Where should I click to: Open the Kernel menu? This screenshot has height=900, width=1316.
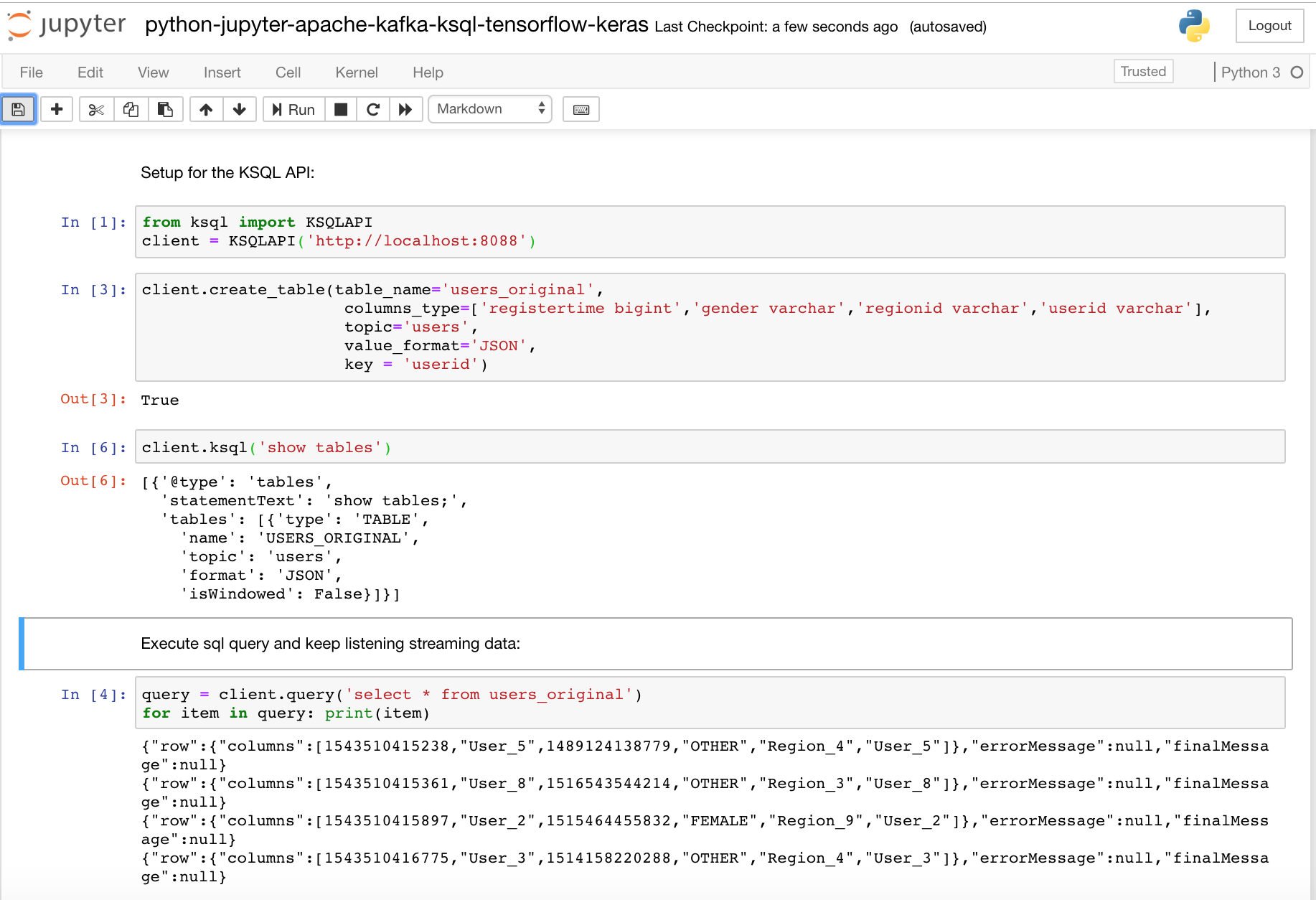pyautogui.click(x=356, y=72)
